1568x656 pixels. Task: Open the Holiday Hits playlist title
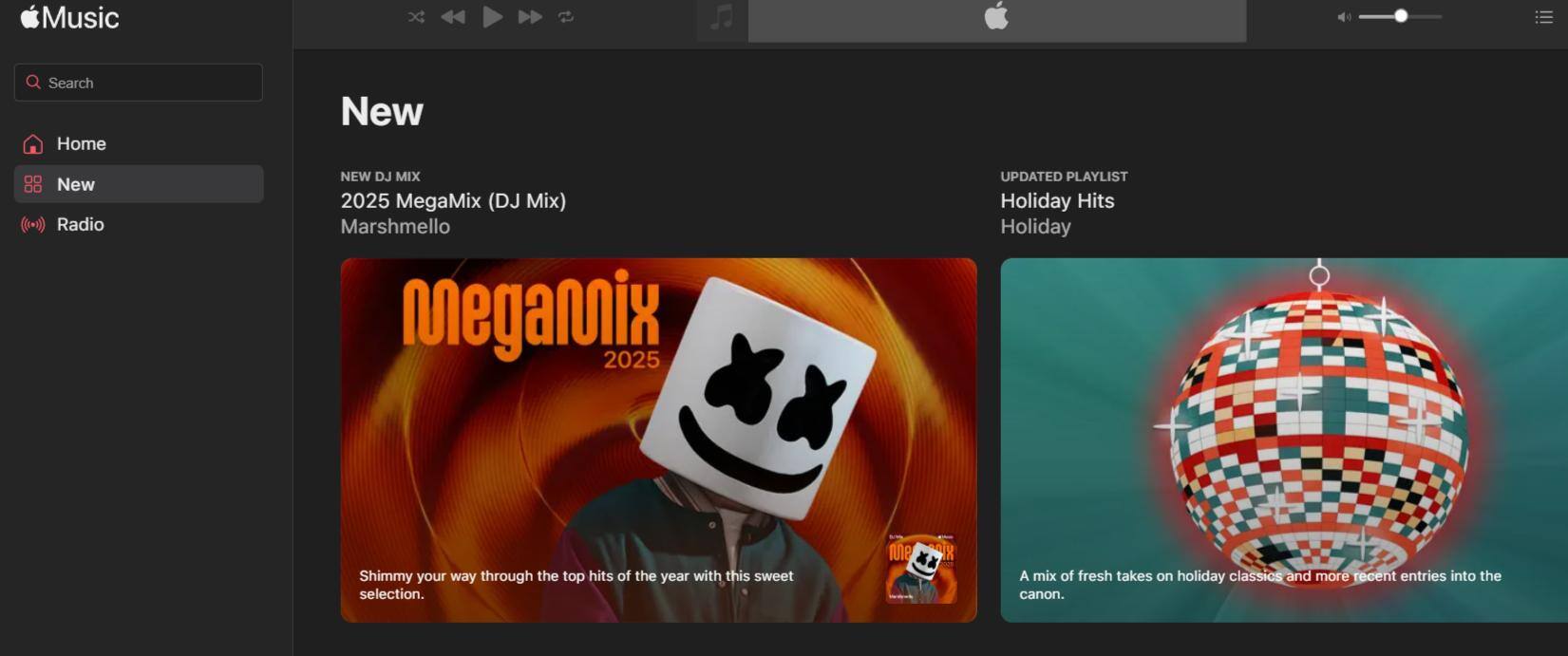pos(1057,201)
